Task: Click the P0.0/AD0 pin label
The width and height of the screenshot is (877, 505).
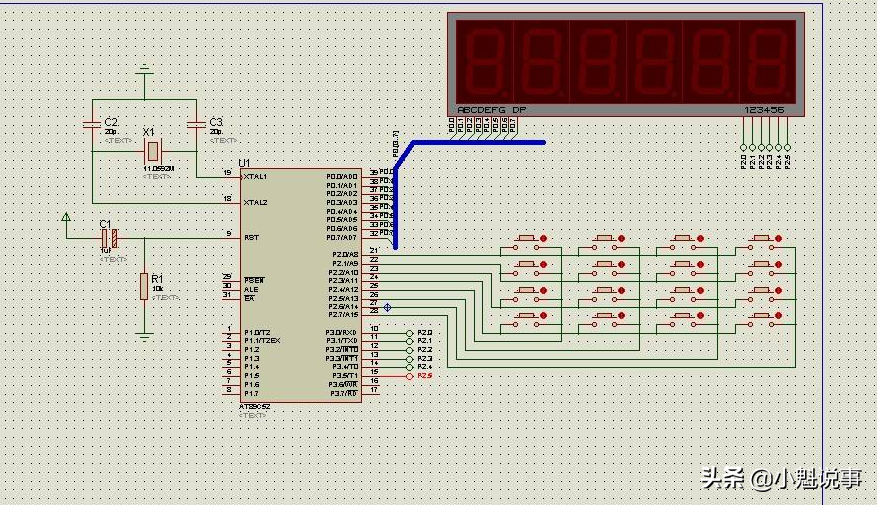Action: click(342, 177)
